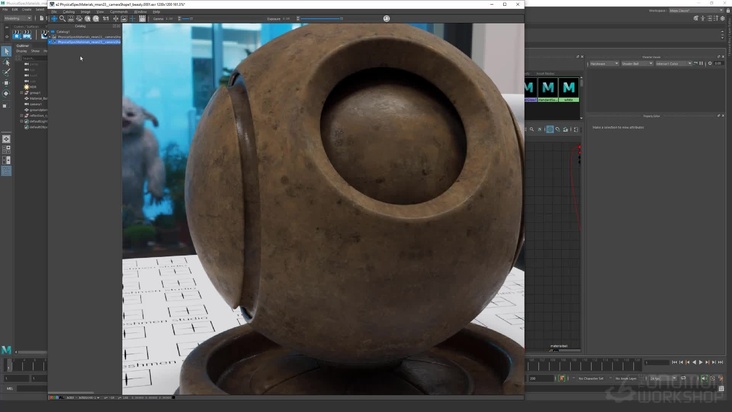Image resolution: width=732 pixels, height=412 pixels.
Task: Click the current frame field near playback controls
Action: click(x=657, y=362)
